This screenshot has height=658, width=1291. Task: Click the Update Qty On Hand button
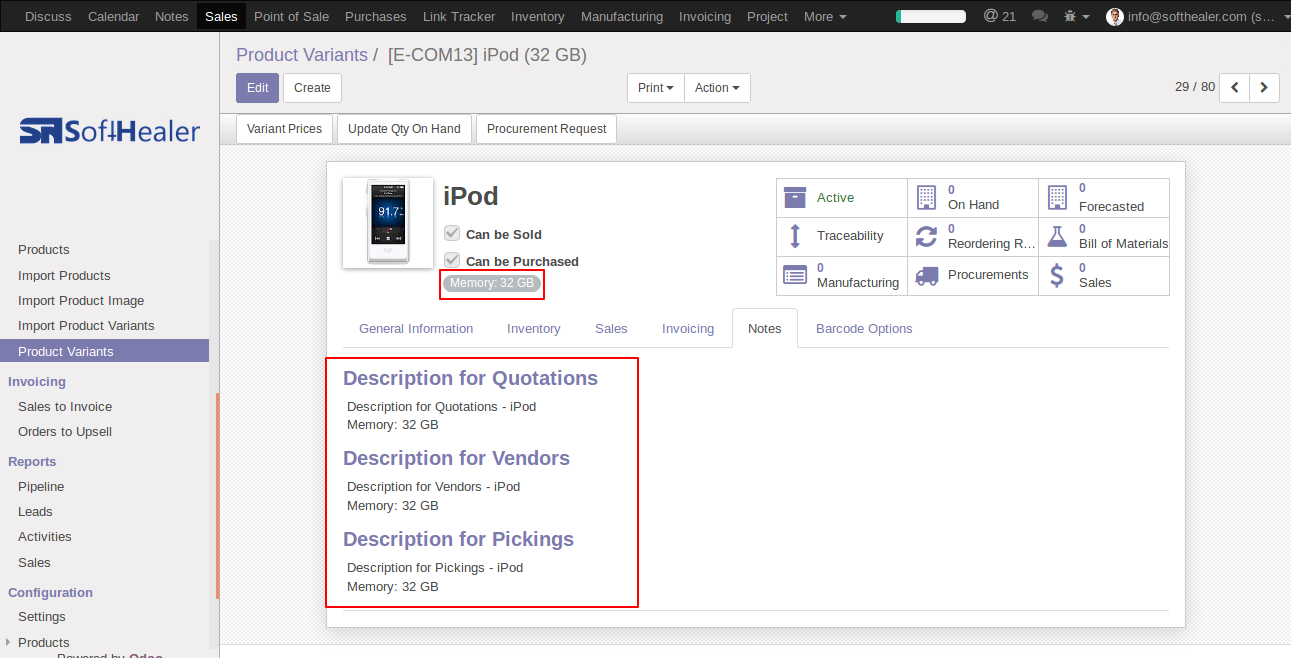[404, 129]
